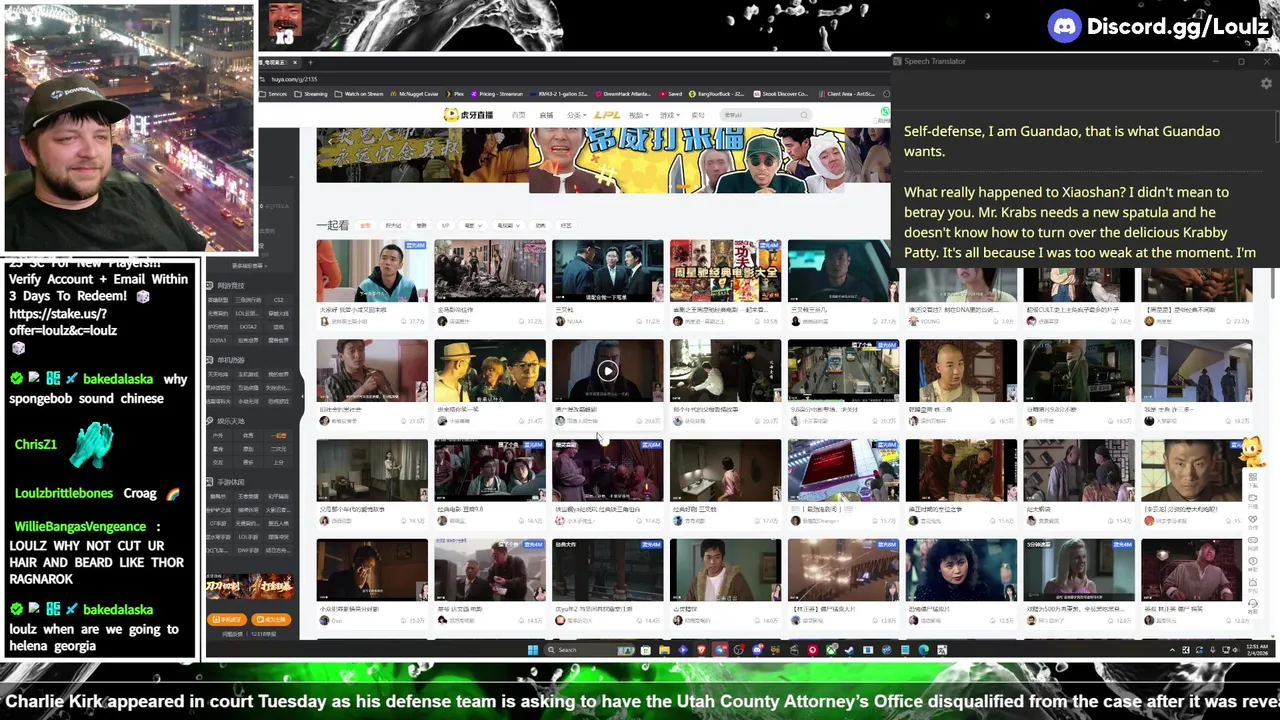Click the left orange button at sidebar bottom

pyautogui.click(x=227, y=619)
